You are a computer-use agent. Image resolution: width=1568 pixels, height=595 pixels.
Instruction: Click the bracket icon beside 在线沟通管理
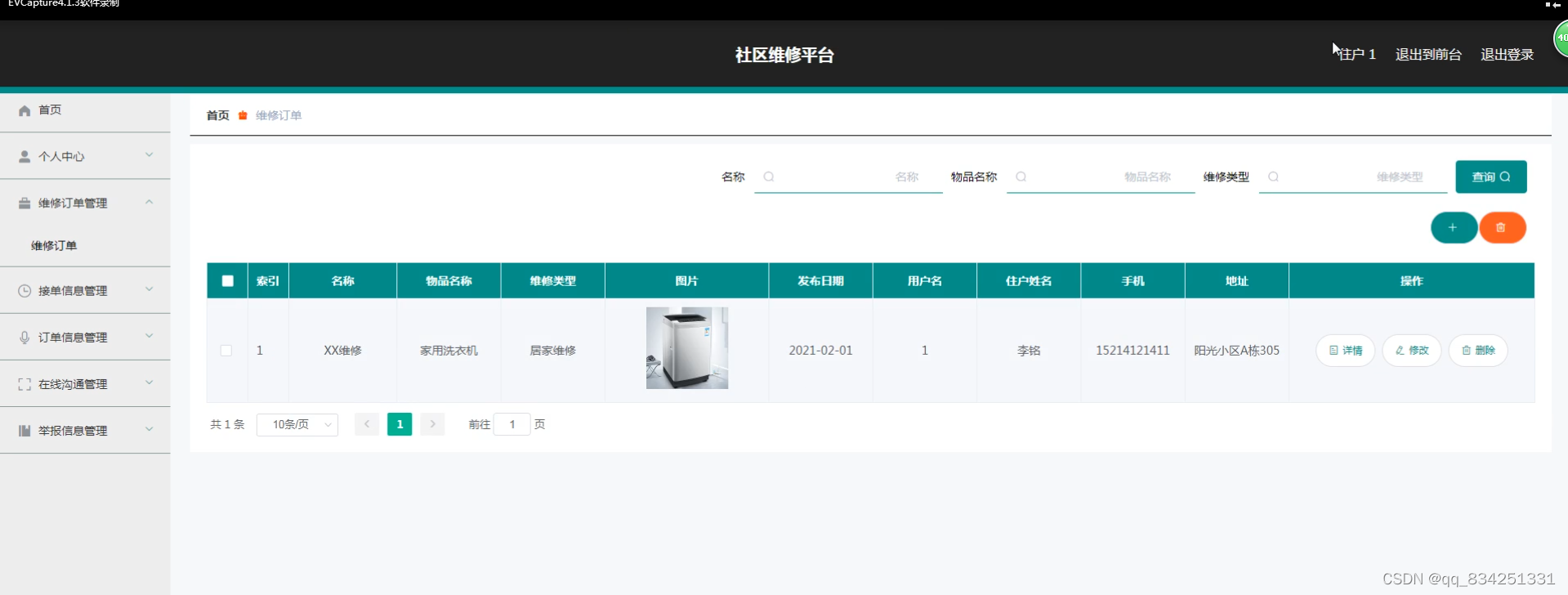point(25,384)
